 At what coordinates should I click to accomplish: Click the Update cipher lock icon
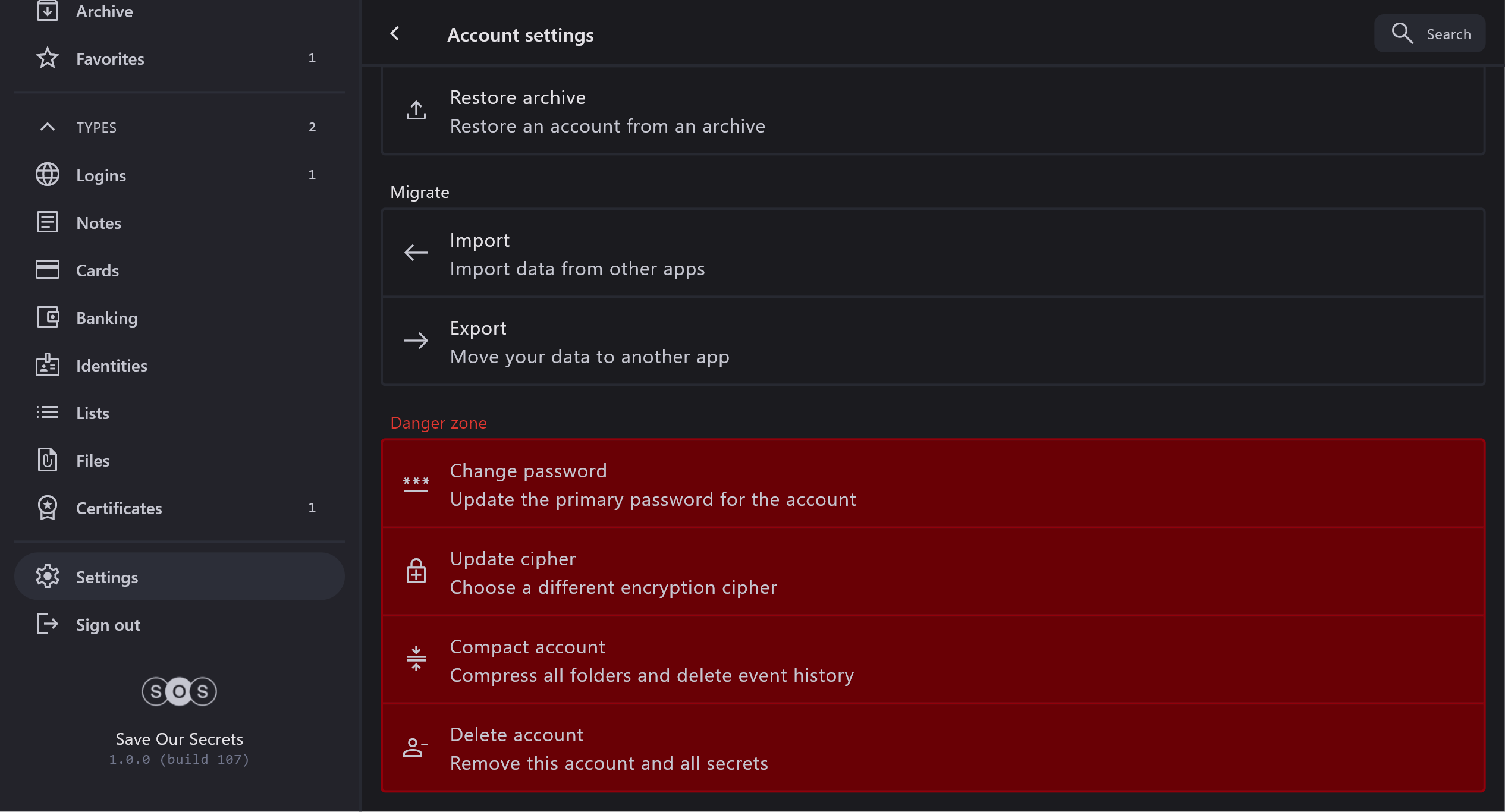pos(416,572)
